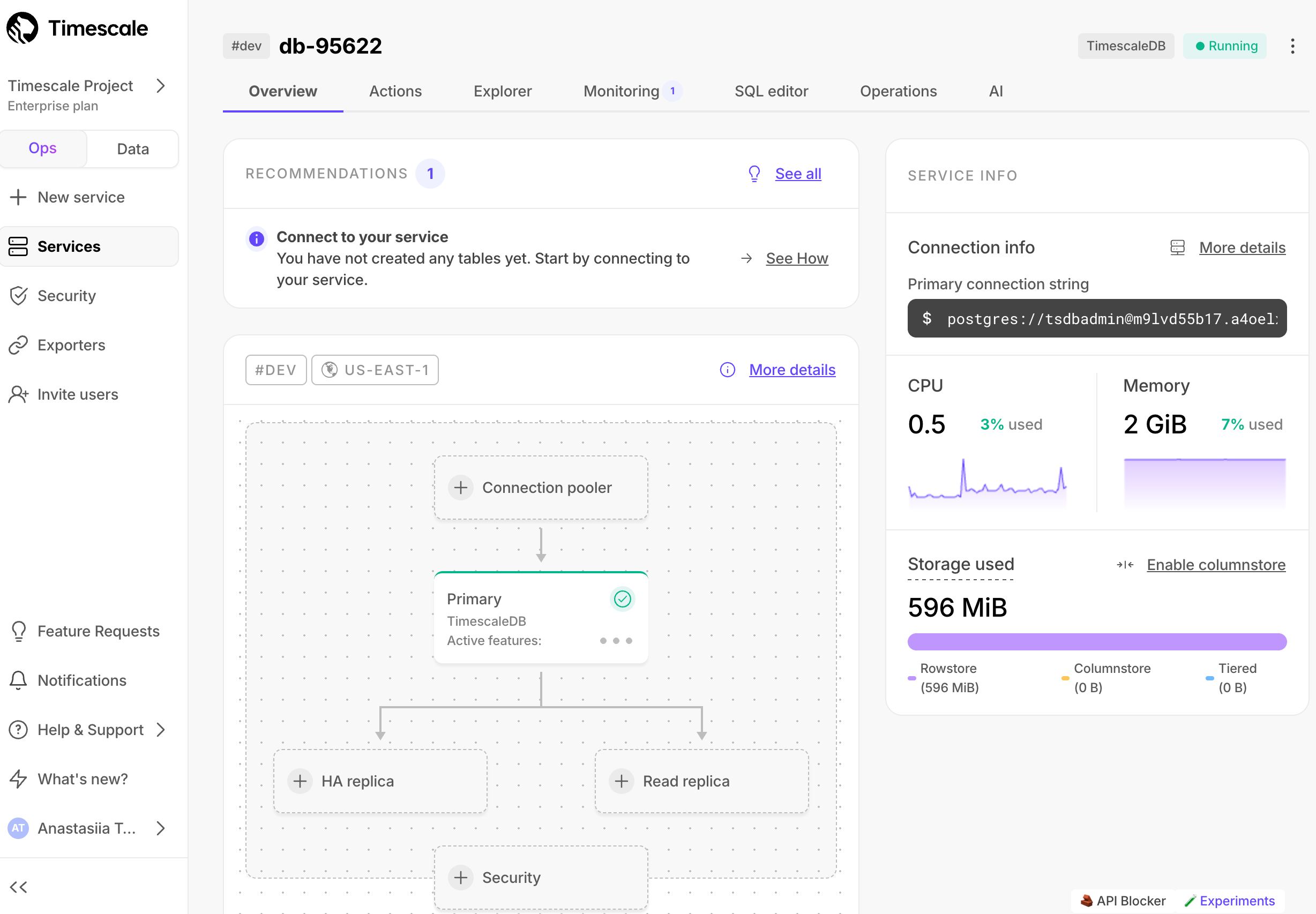Expand the Timescale Project selector chevron

click(x=161, y=86)
